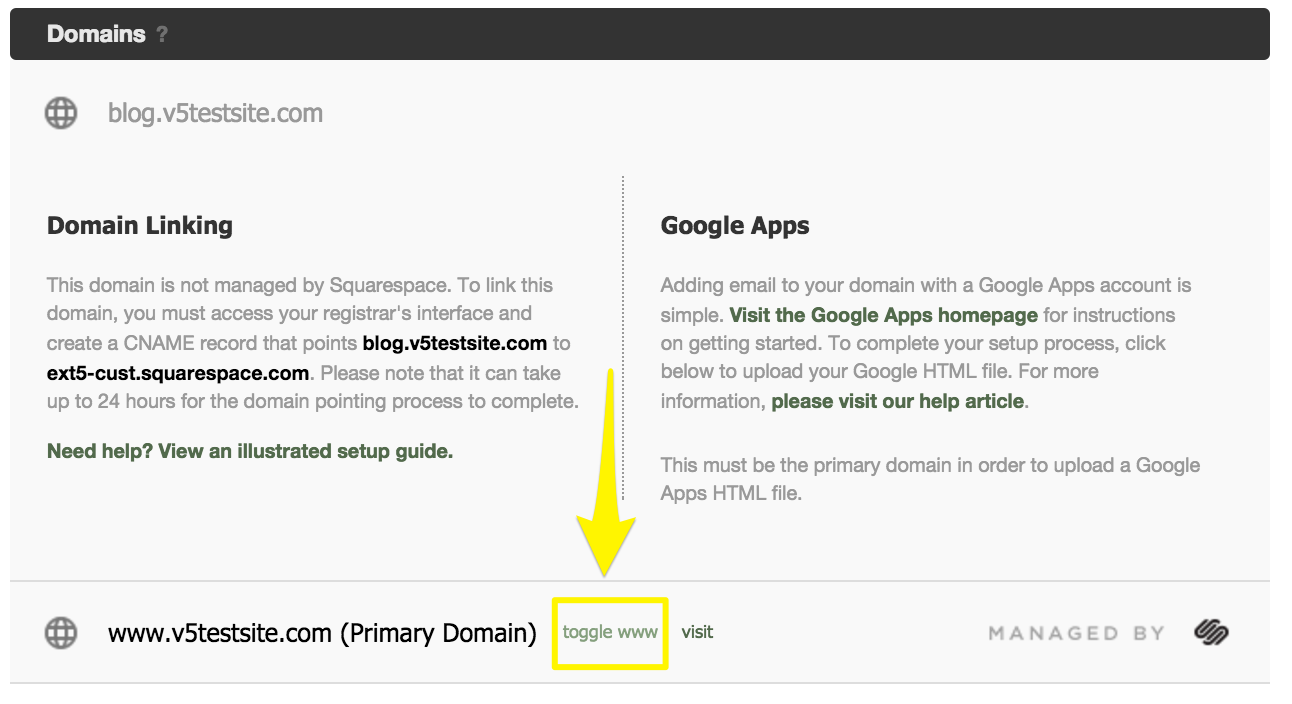Toggle www for the primary domain
The width and height of the screenshot is (1292, 704).
tap(610, 632)
